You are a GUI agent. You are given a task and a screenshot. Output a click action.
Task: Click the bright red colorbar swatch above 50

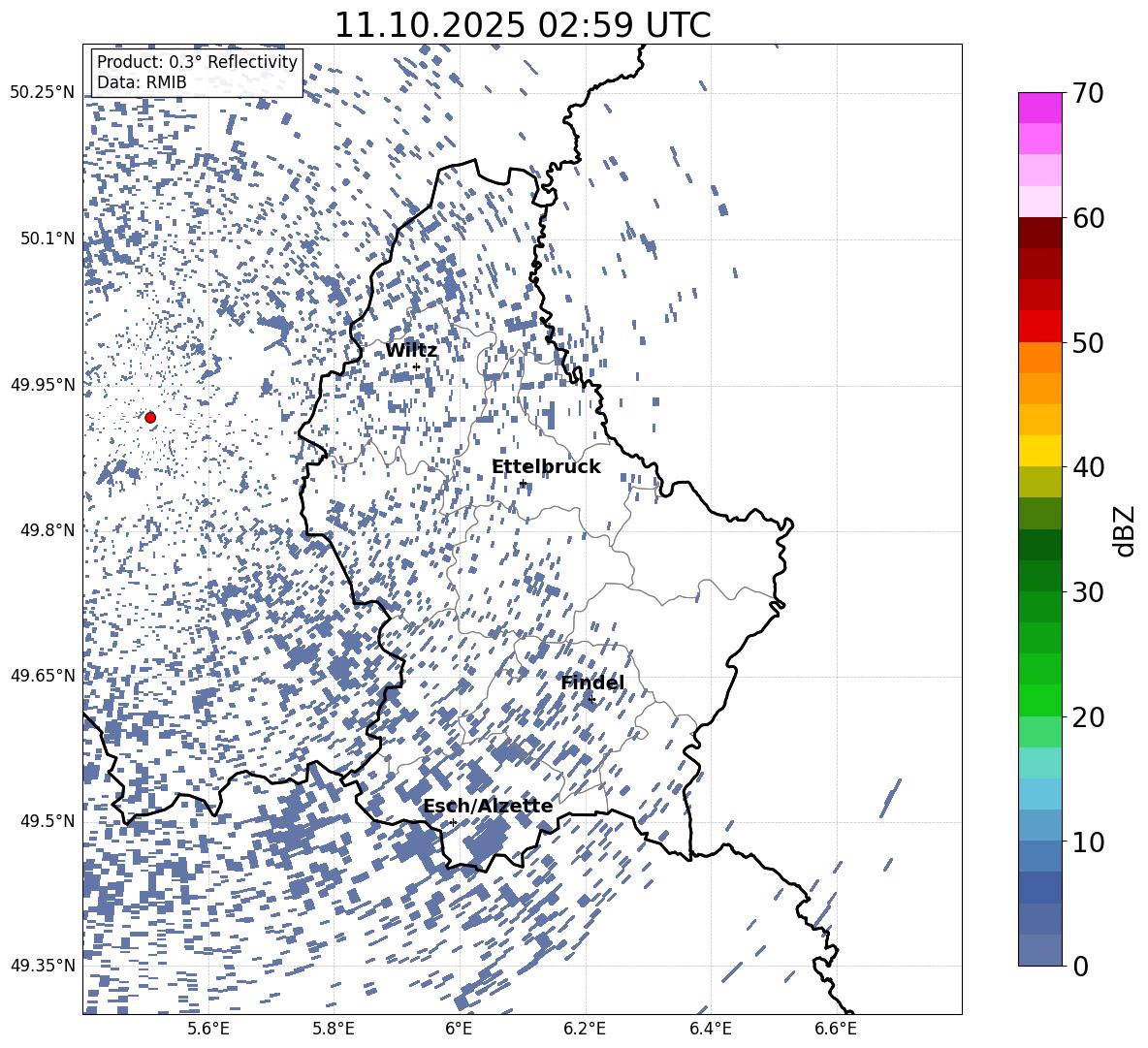[x=1039, y=327]
